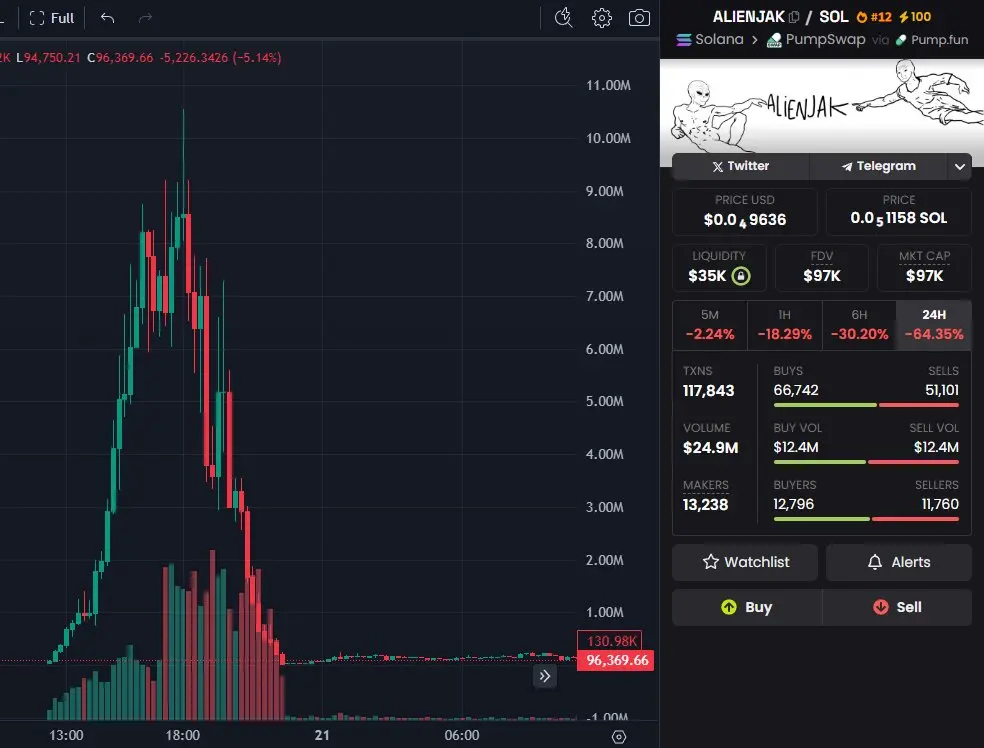Screen dimensions: 984x748
Task: Open Alerts for this token
Action: (899, 562)
